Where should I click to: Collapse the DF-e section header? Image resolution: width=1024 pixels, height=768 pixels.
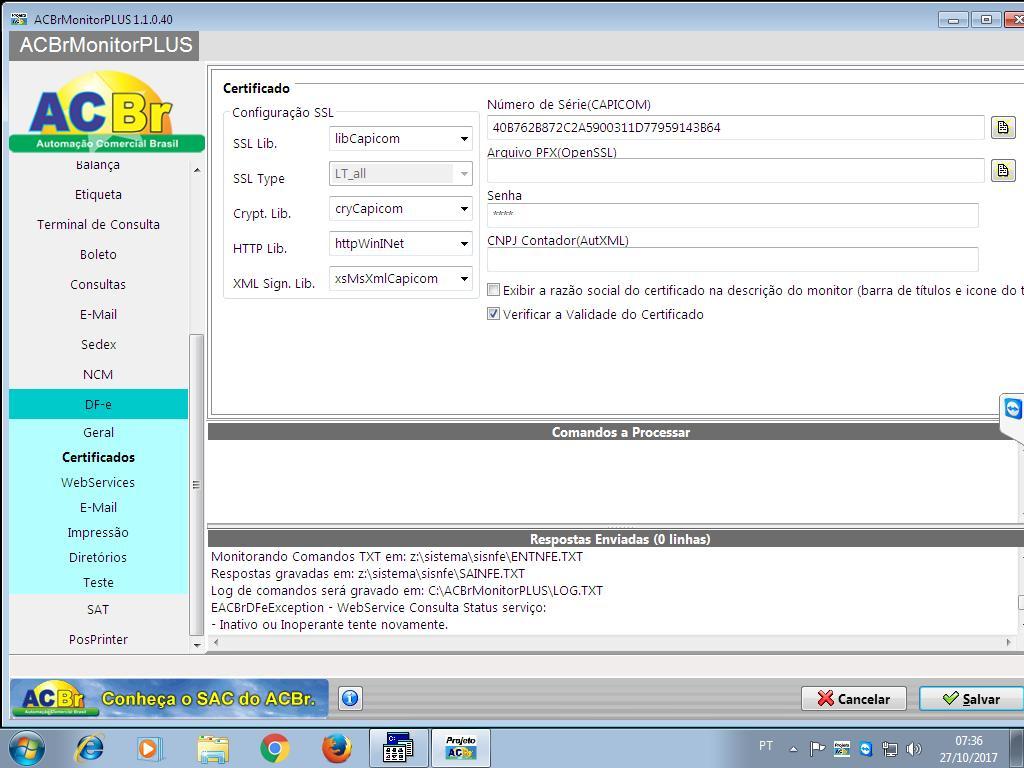point(98,404)
